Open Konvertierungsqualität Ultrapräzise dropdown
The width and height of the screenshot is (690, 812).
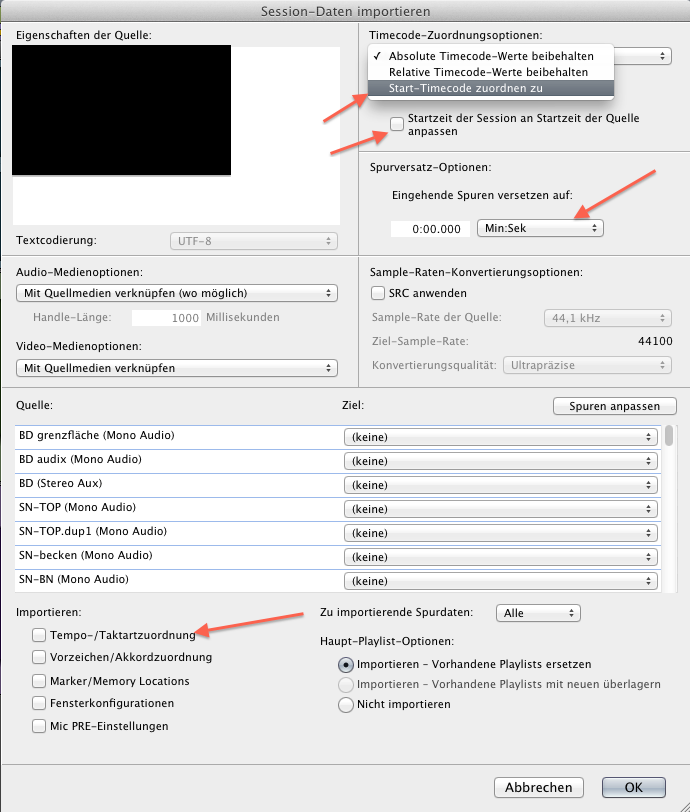pos(587,365)
